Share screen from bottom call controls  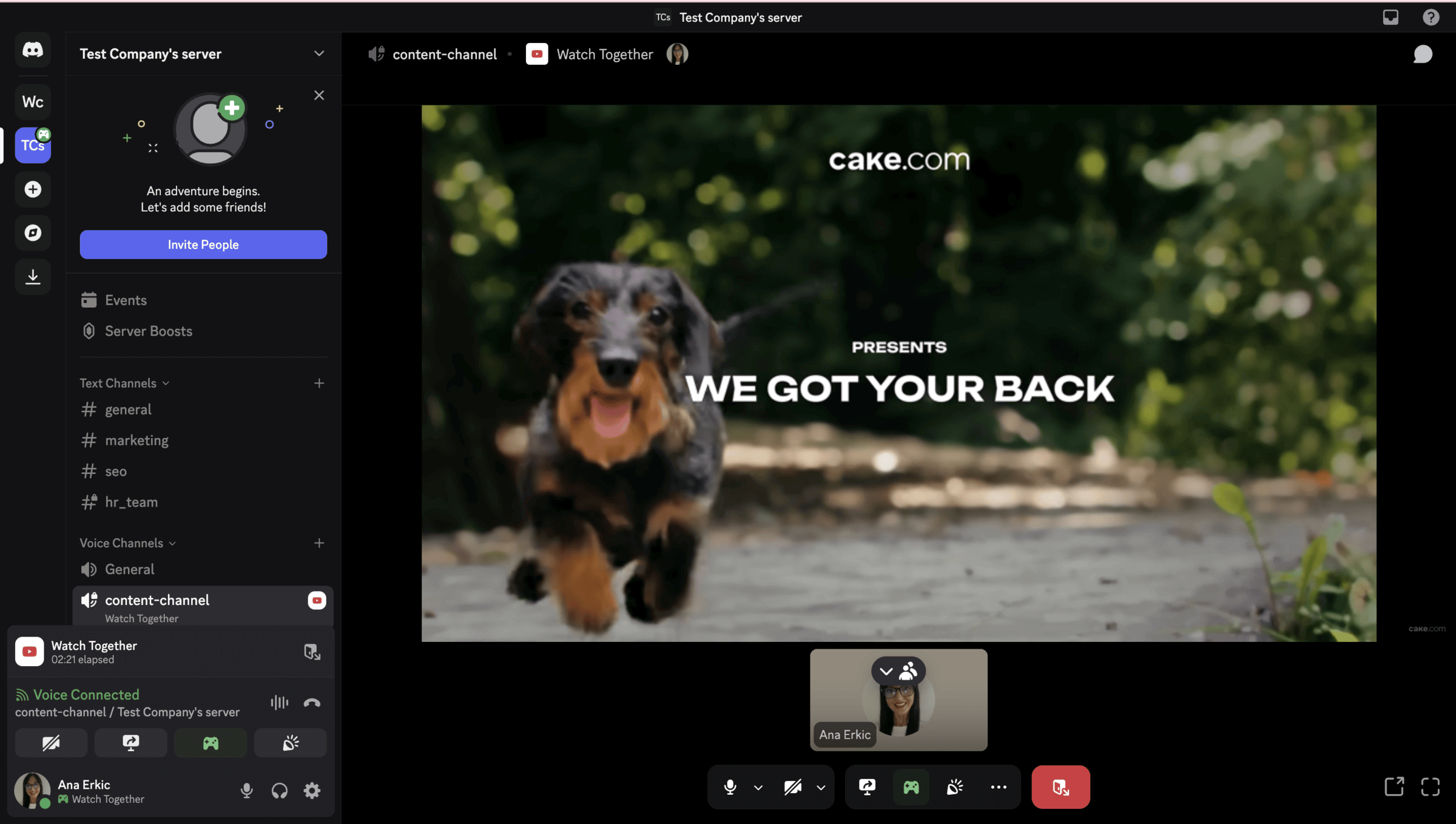868,787
